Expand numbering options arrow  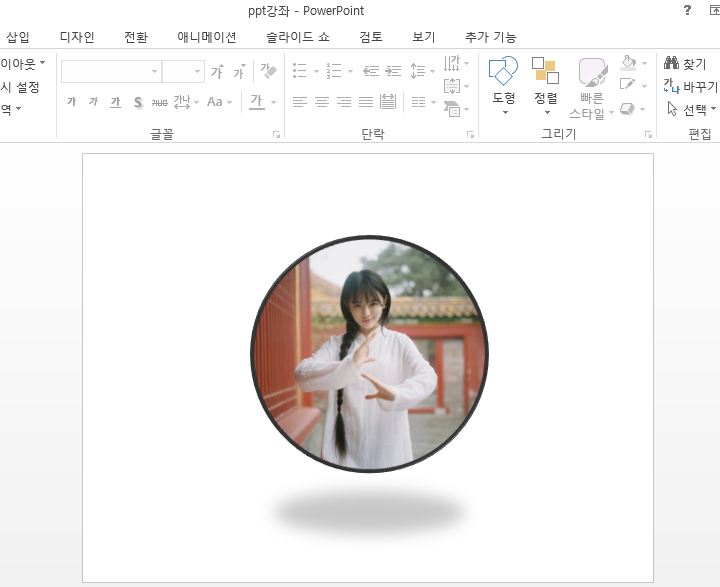[x=350, y=72]
